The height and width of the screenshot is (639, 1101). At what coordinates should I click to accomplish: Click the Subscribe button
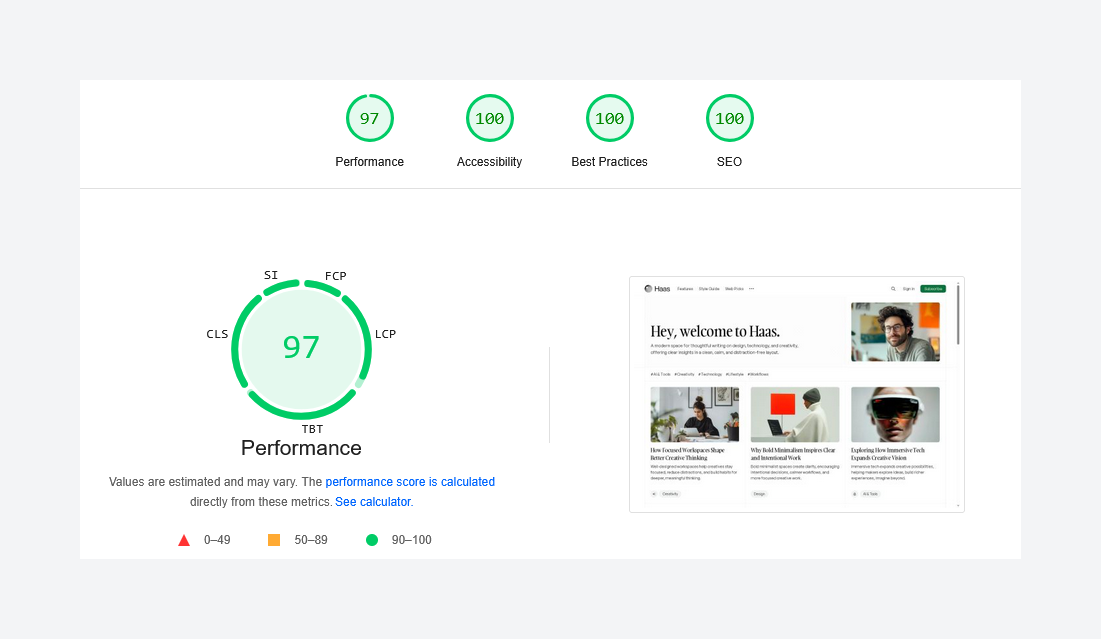pyautogui.click(x=932, y=289)
